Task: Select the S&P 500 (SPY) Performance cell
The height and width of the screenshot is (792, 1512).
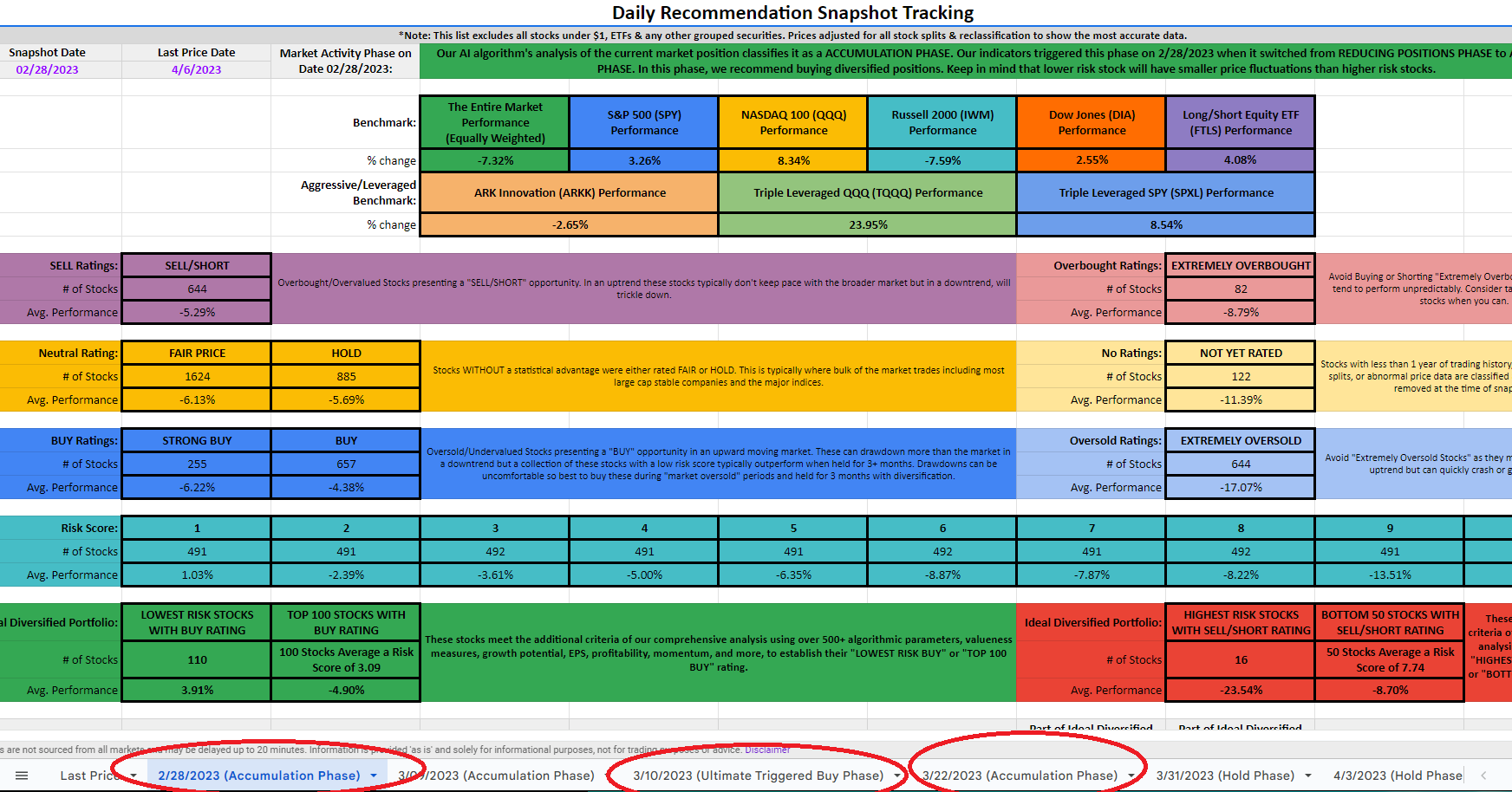Action: [644, 122]
